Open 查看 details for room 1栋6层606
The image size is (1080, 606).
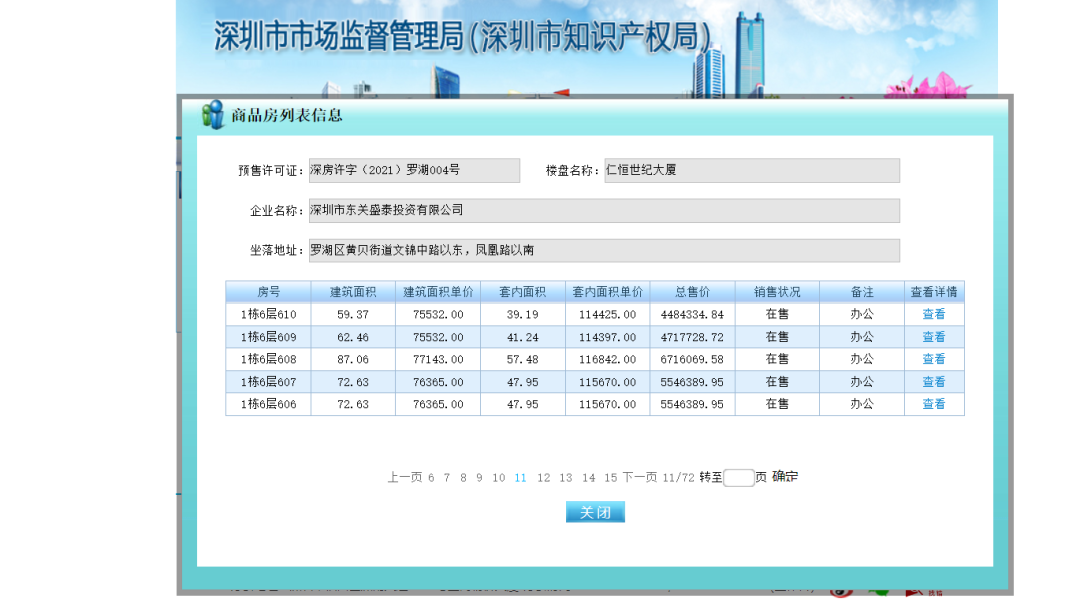[933, 404]
